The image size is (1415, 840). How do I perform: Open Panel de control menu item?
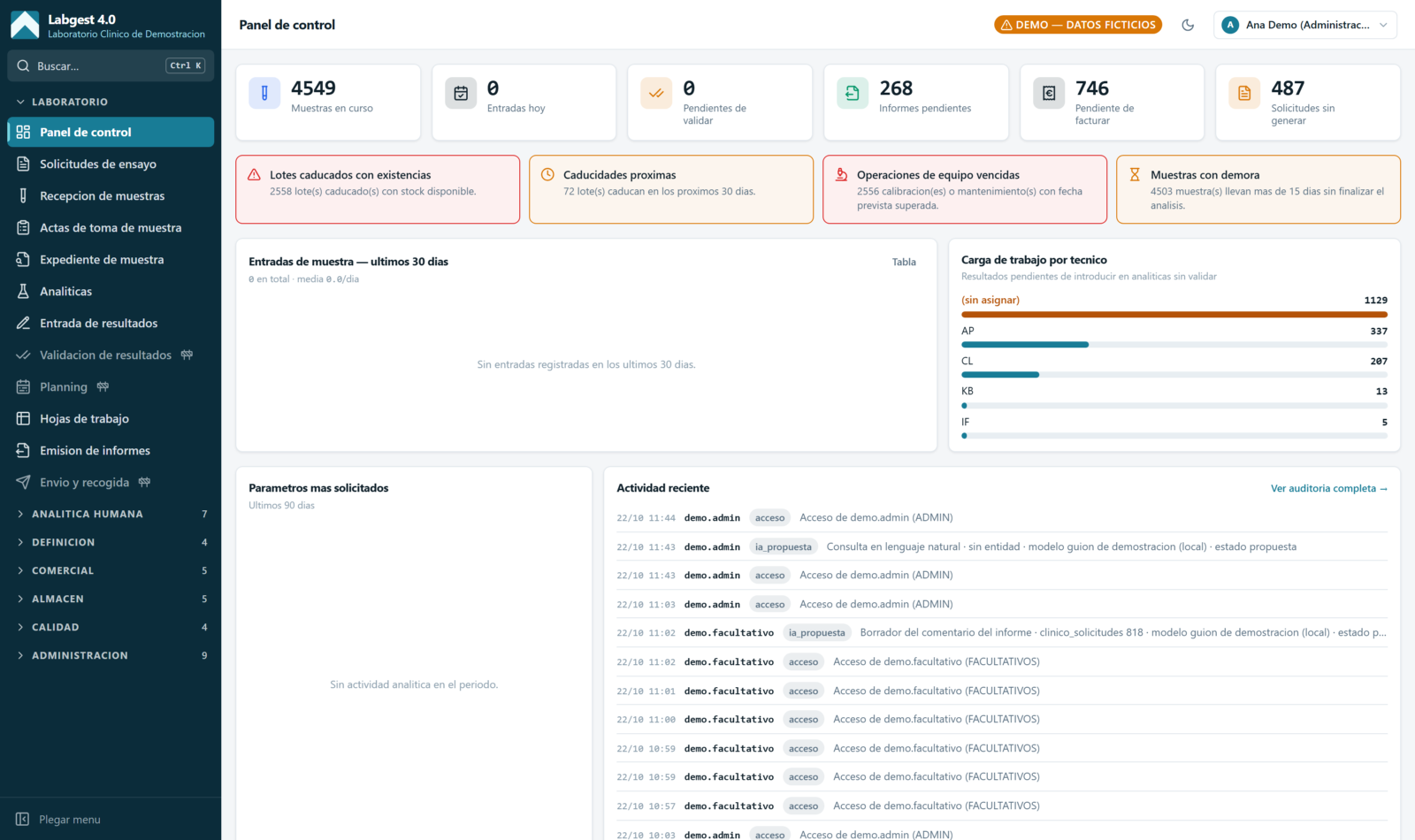[x=111, y=132]
